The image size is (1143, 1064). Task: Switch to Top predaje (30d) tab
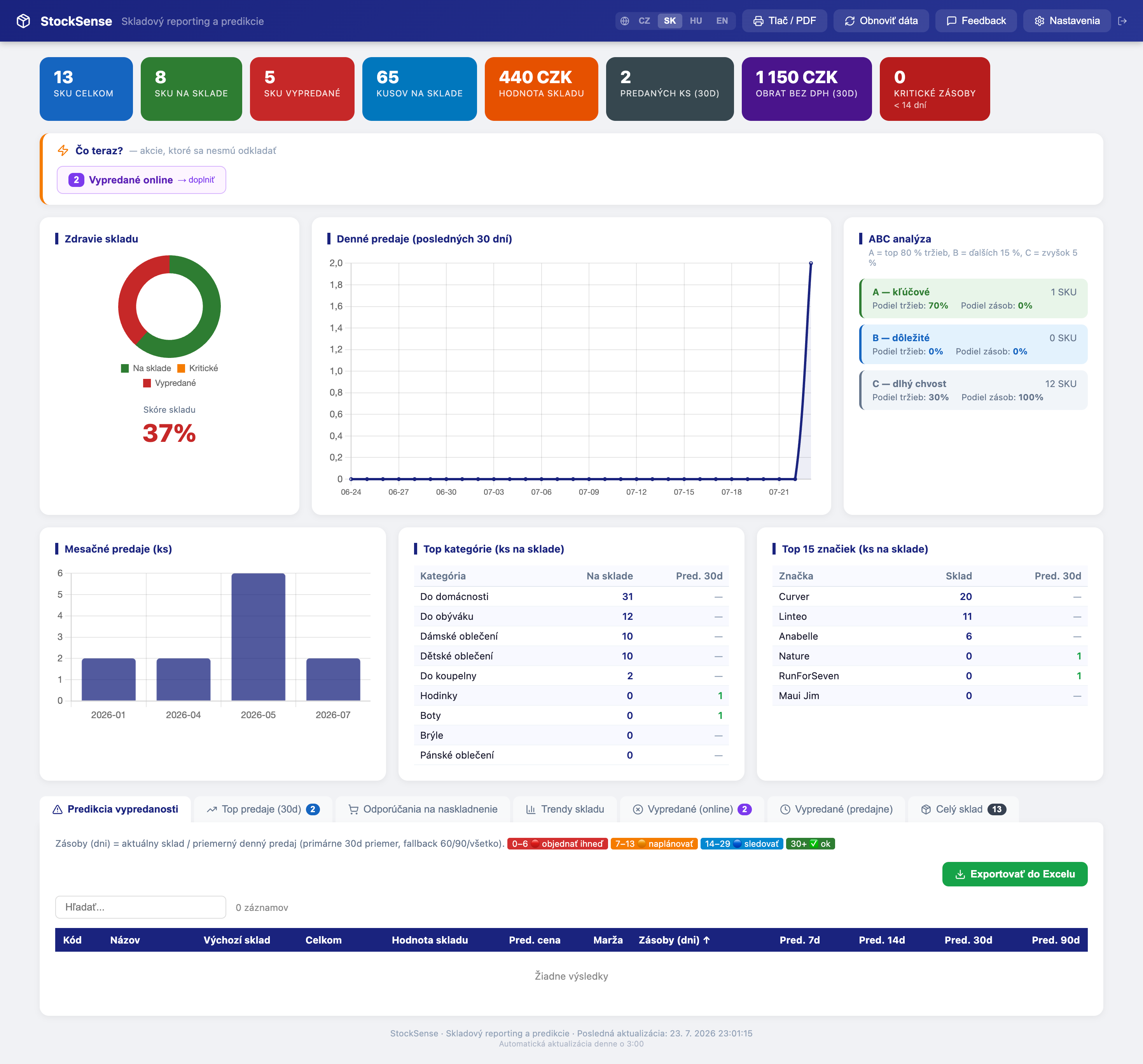263,809
